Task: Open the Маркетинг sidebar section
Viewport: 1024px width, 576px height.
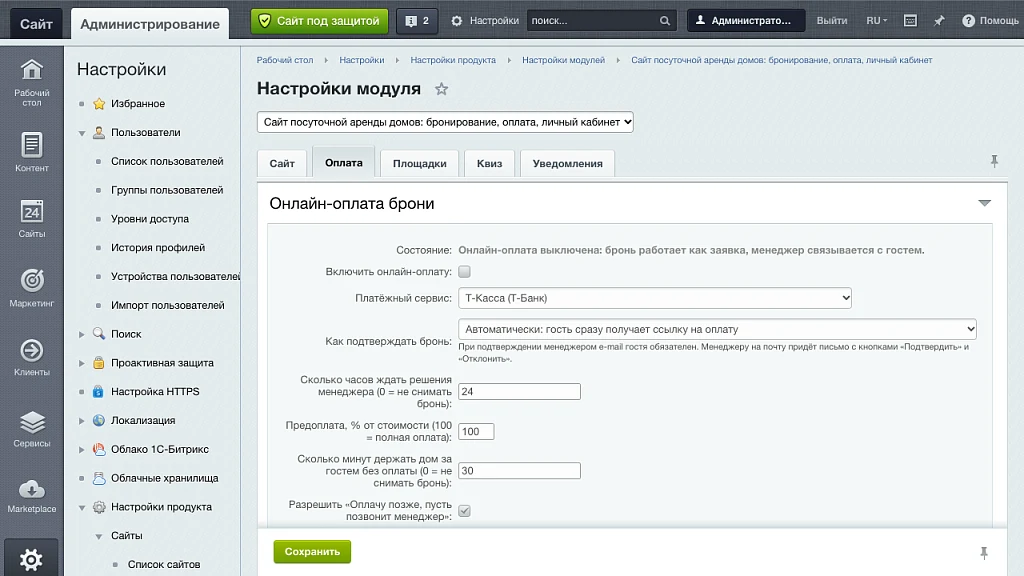Action: 31,288
